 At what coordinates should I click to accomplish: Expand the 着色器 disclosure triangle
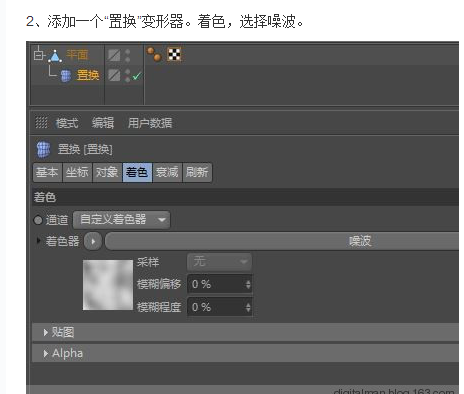tap(38, 240)
